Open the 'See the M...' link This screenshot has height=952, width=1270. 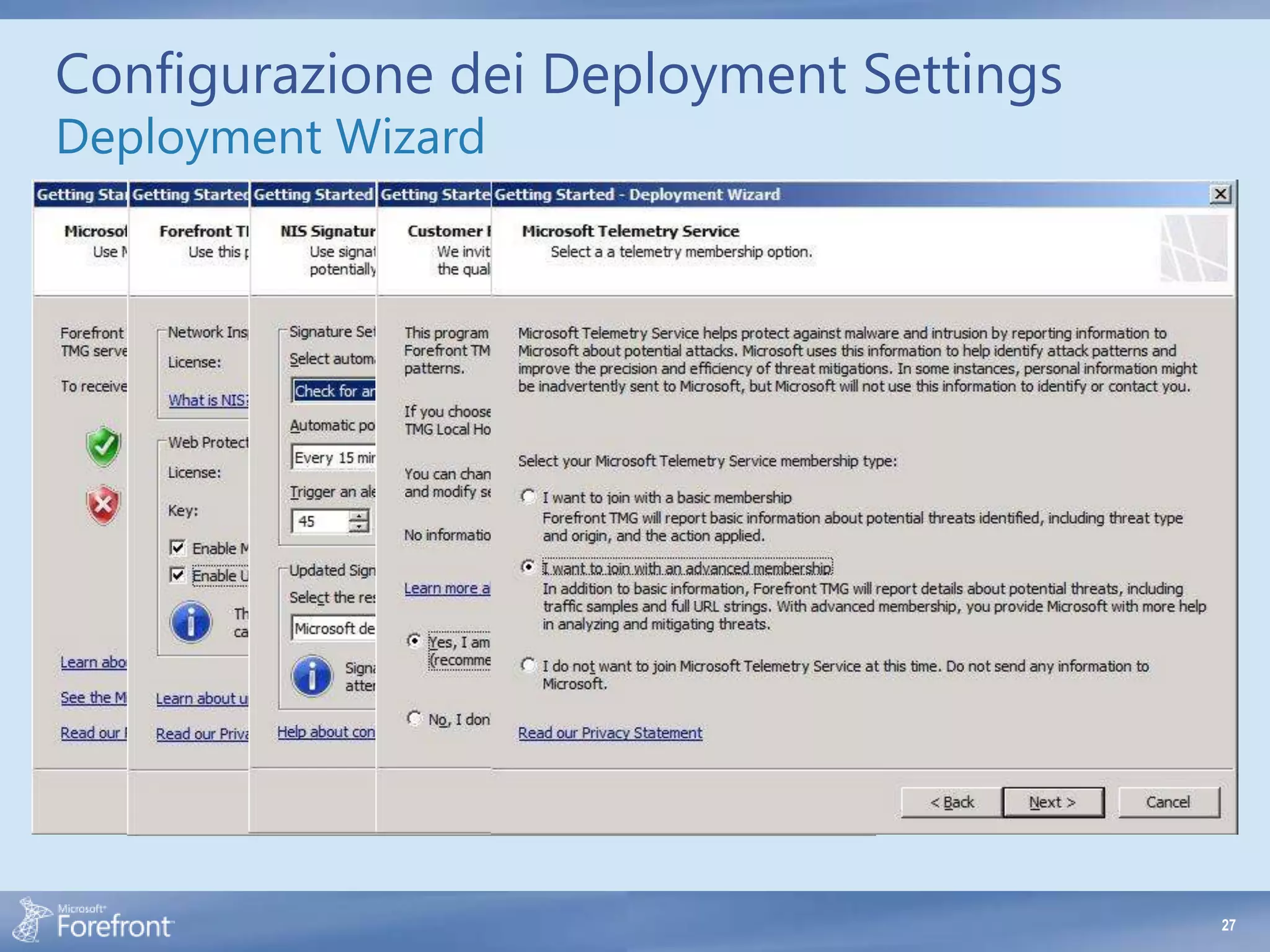[x=94, y=698]
